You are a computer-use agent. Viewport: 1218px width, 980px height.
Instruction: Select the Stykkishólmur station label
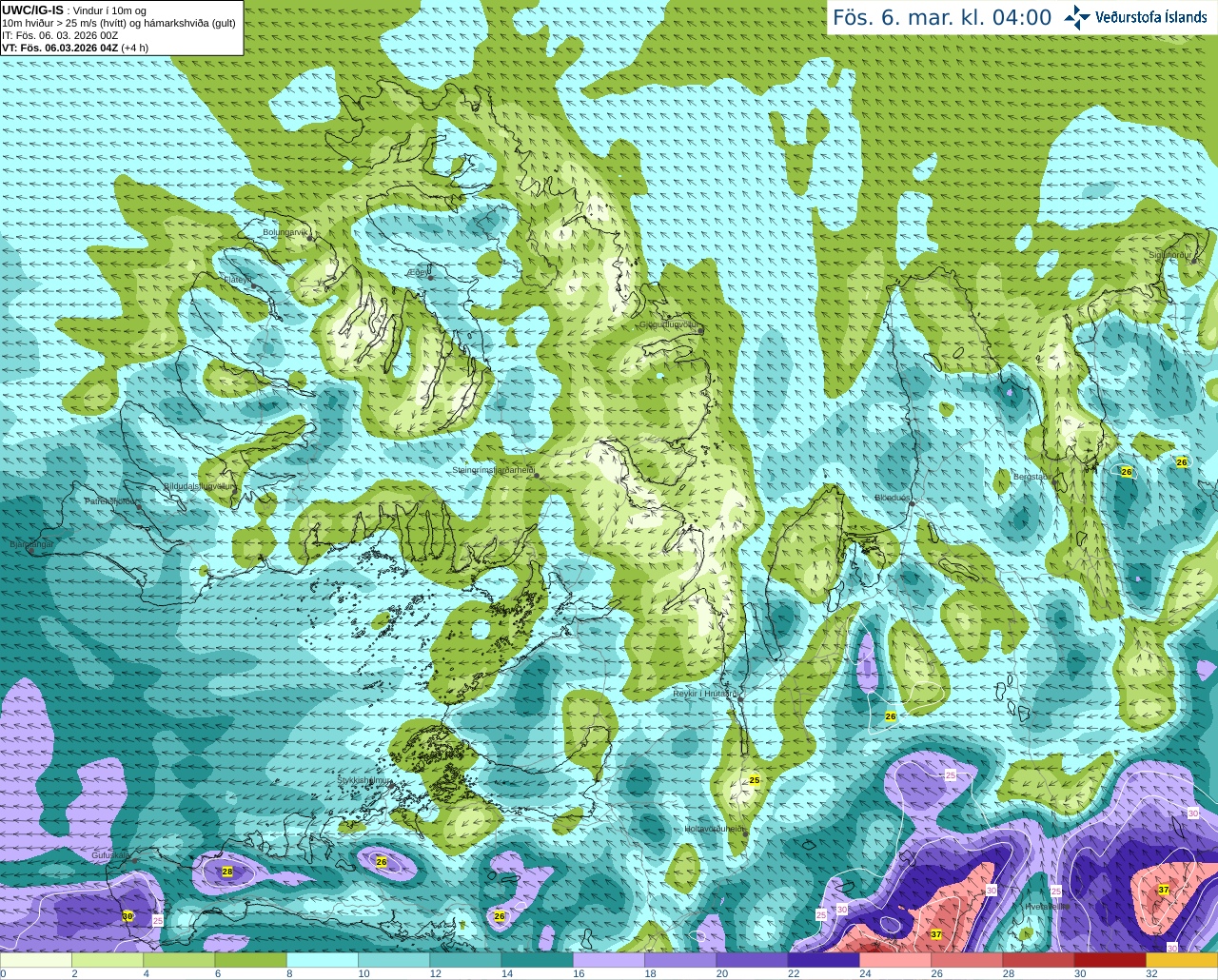point(364,780)
